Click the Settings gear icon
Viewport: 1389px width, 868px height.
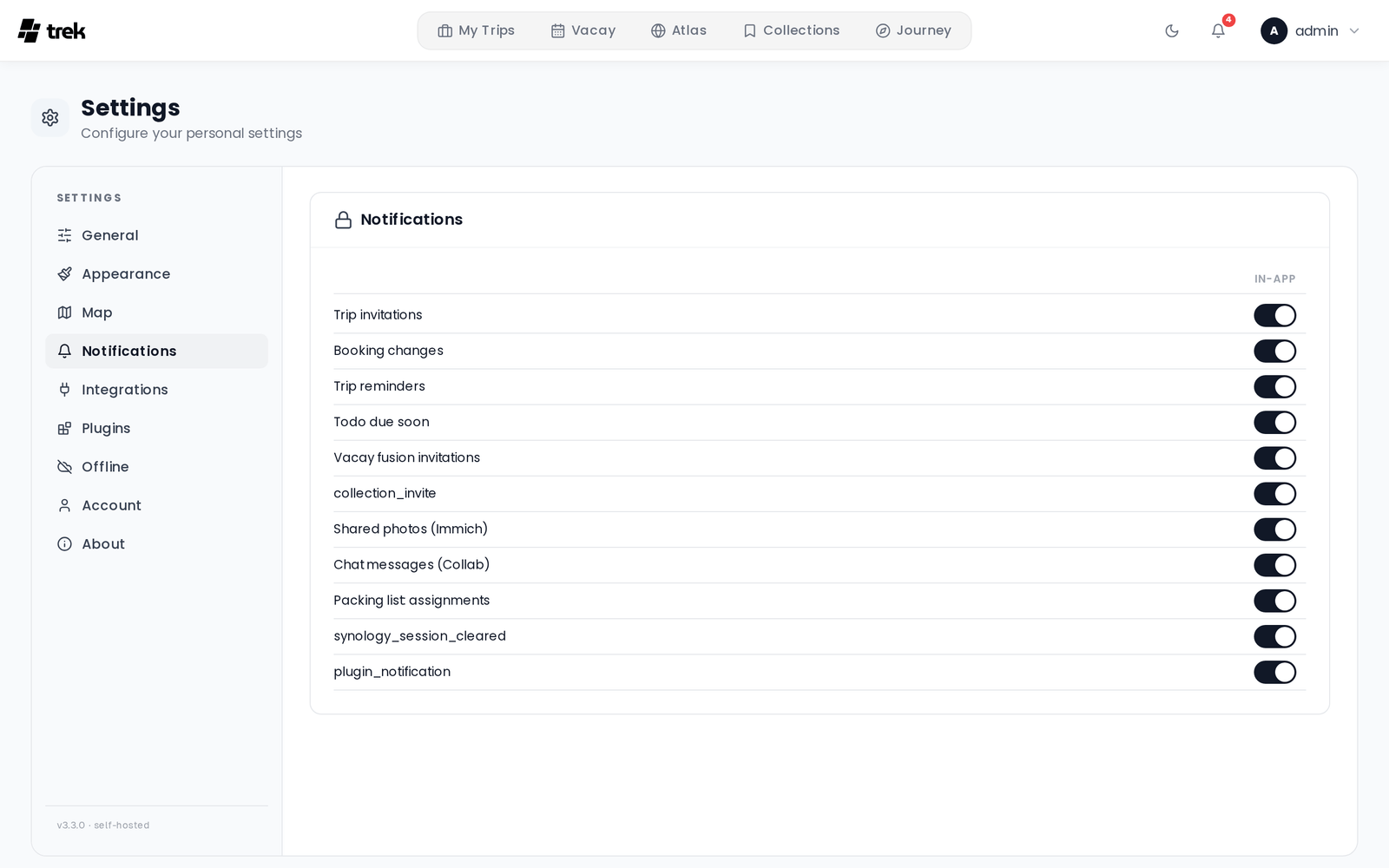[x=50, y=118]
